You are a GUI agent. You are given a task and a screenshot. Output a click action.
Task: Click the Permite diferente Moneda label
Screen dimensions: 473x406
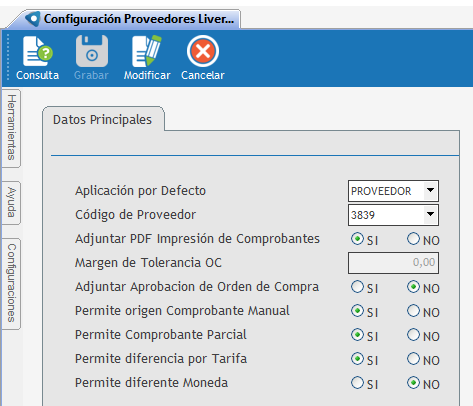pos(151,383)
